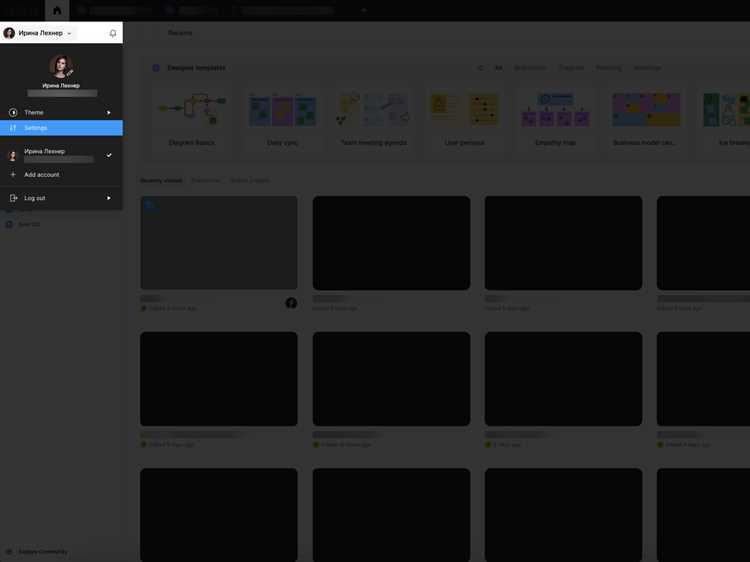Select Settings in account menu
Screen dimensions: 750x562
61,128
